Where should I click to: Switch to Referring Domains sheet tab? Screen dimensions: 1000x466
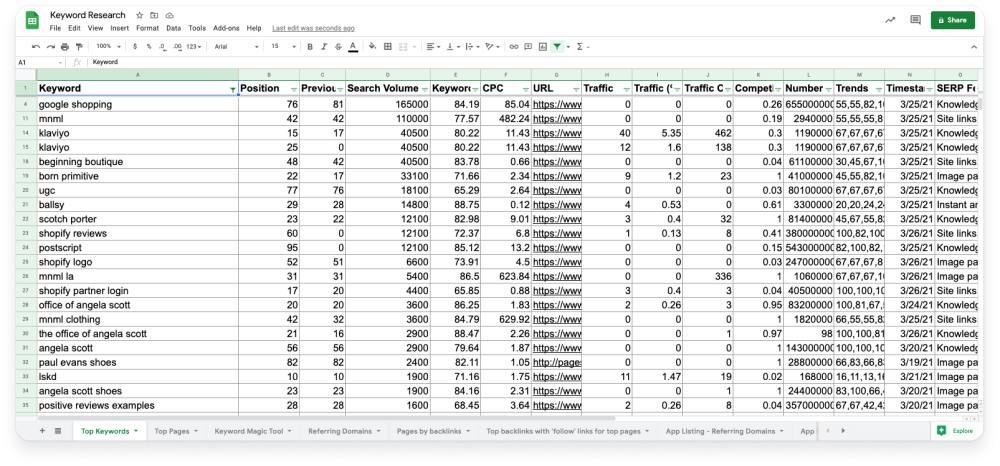point(344,431)
